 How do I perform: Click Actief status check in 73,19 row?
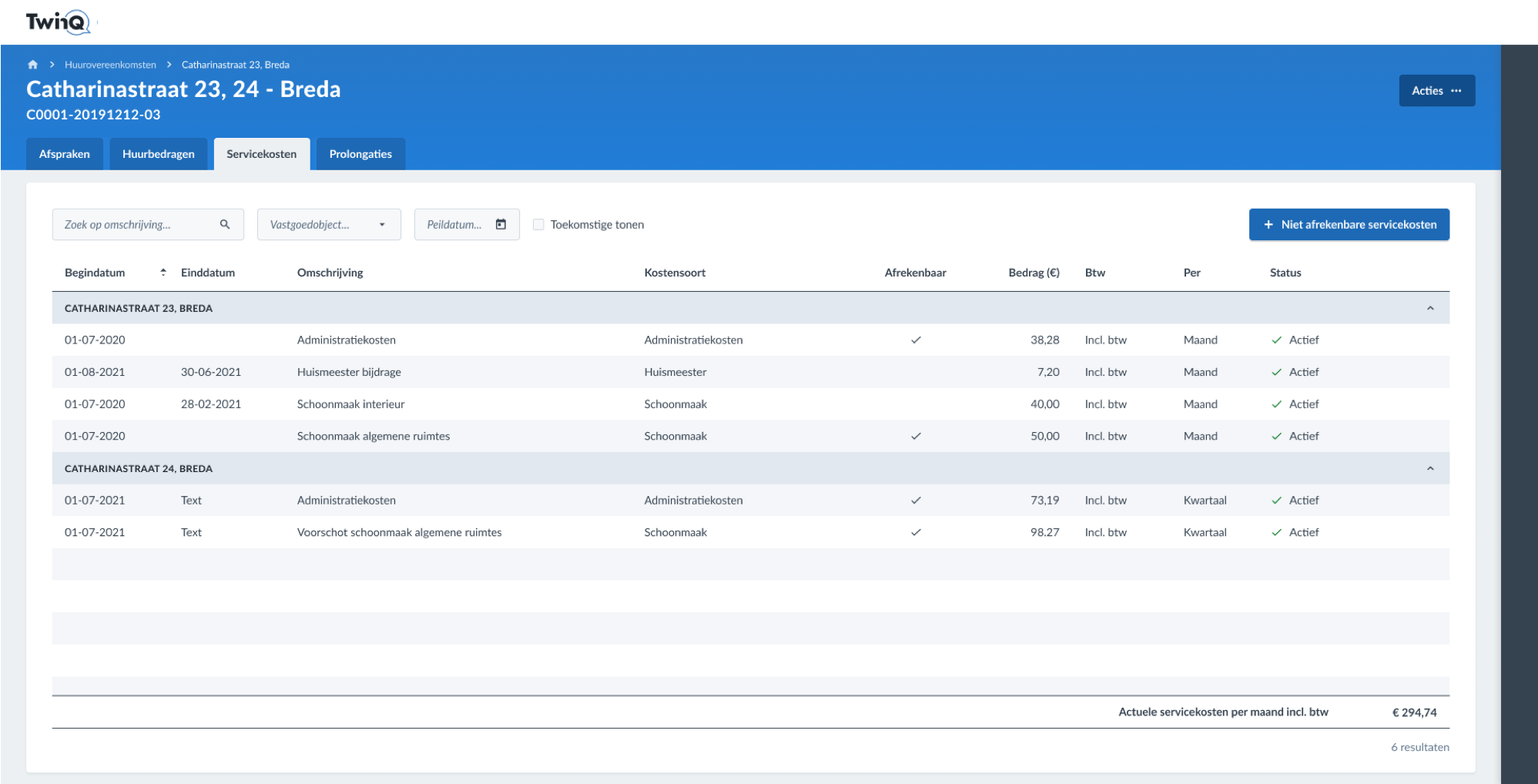[1276, 500]
